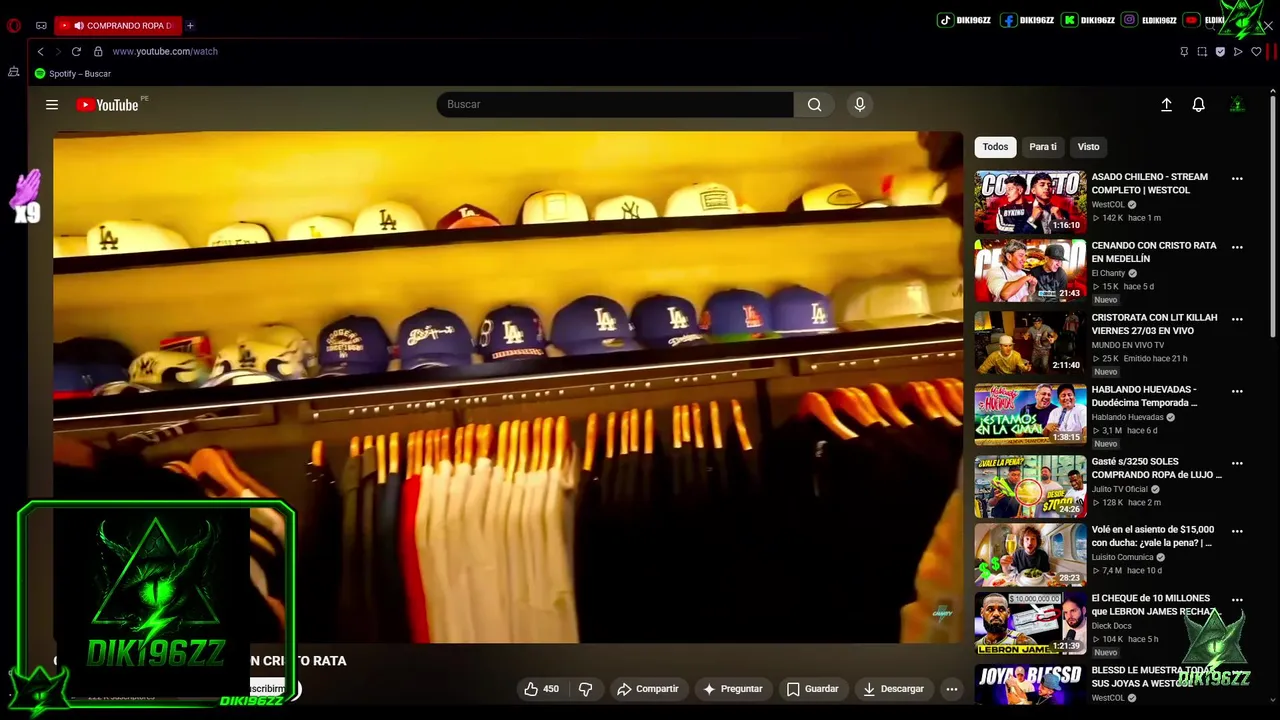This screenshot has height=720, width=1280.
Task: Mute the COMPRANDO ROPA tab audio
Action: pyautogui.click(x=78, y=25)
